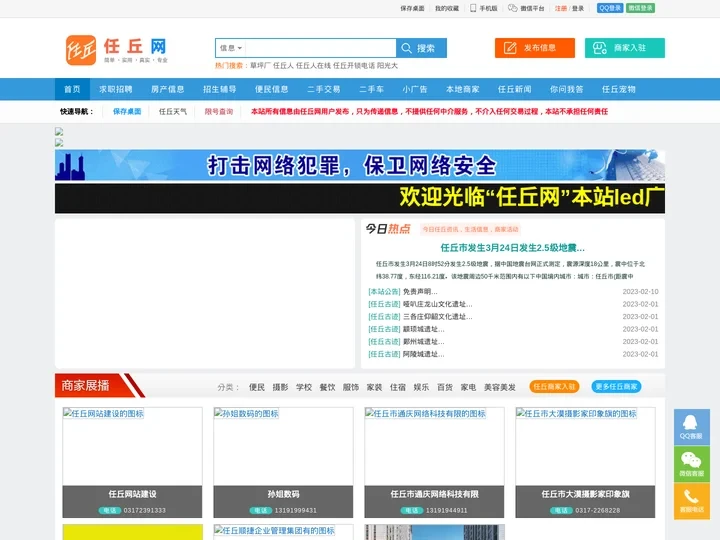Image resolution: width=720 pixels, height=540 pixels.
Task: Open the 孙姐数码 merchant thumbnail
Action: coord(283,446)
